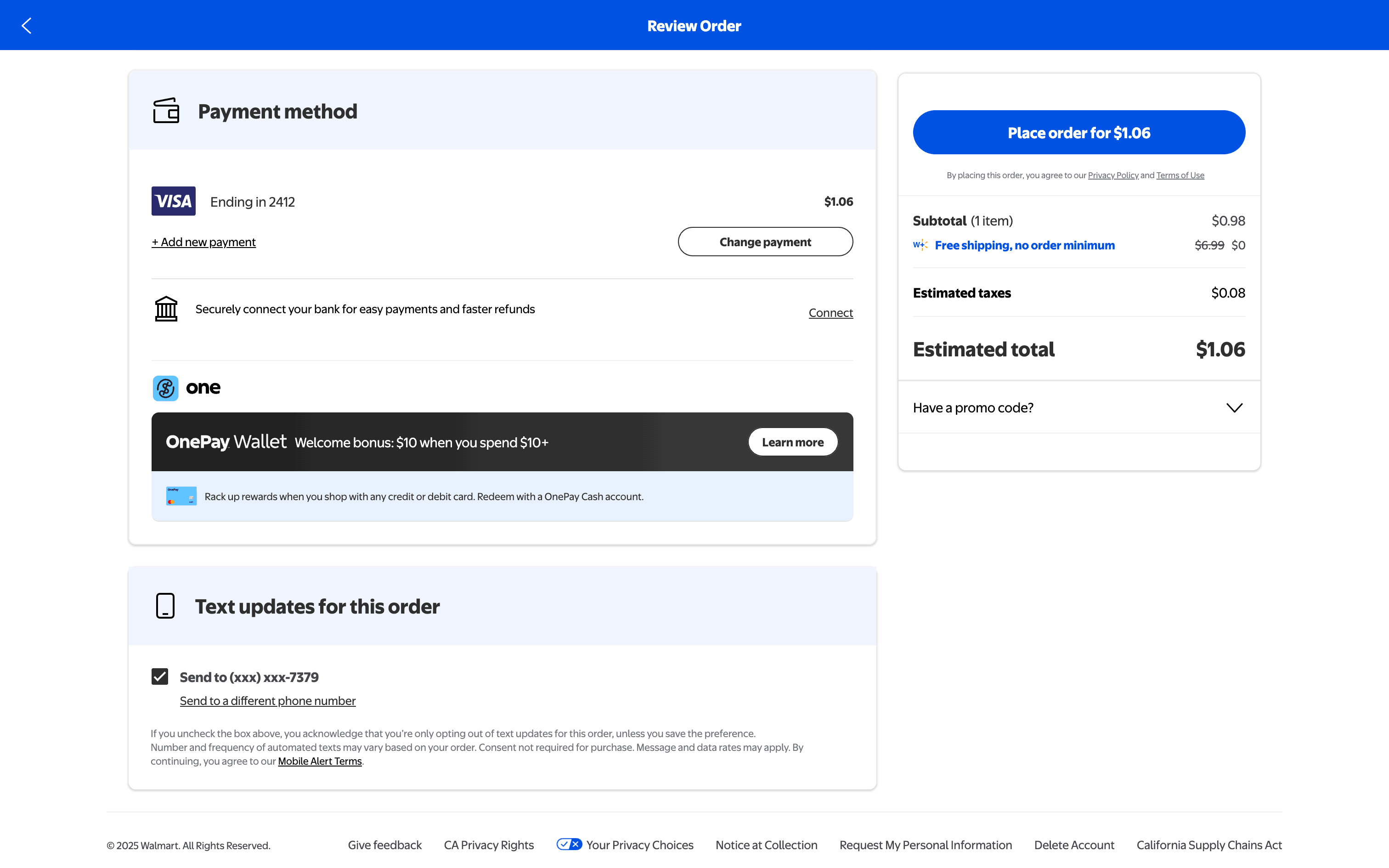Screen dimensions: 1389x868
Task: Click the Walmart+ spark icon
Action: point(920,245)
